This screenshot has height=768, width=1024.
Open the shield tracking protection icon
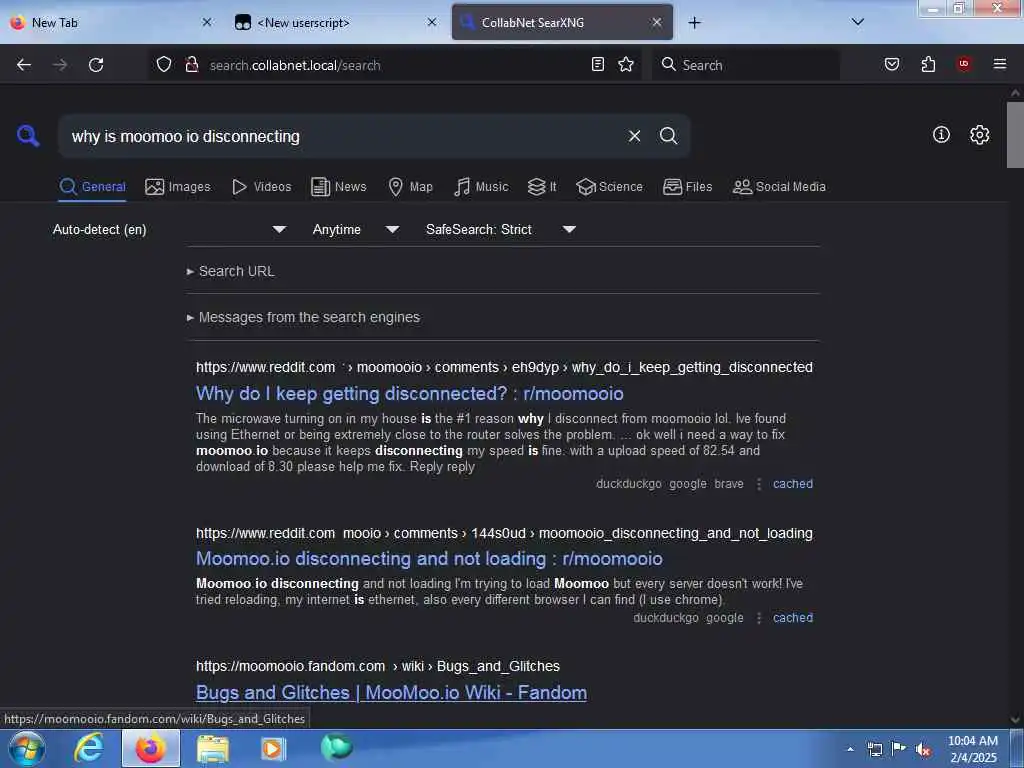[164, 64]
